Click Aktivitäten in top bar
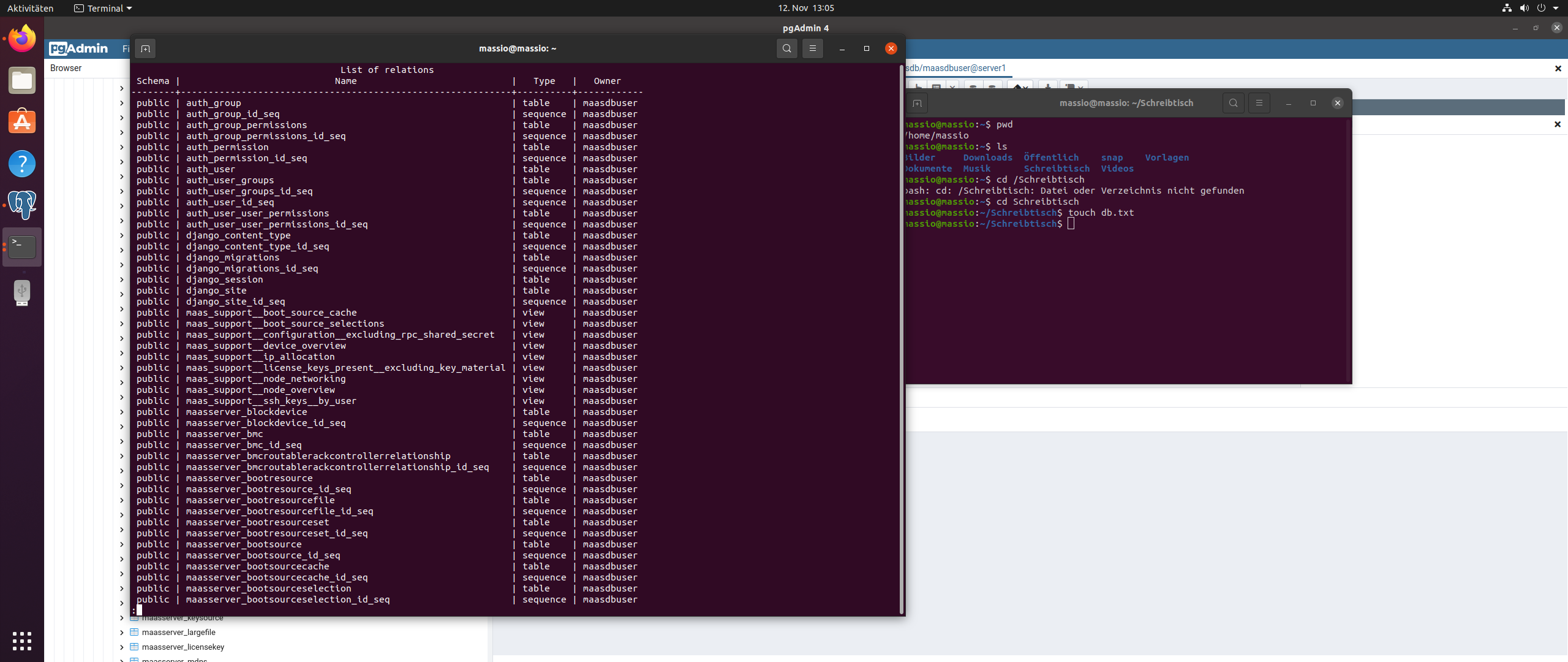Screen dimensions: 1568x662 tap(30, 8)
